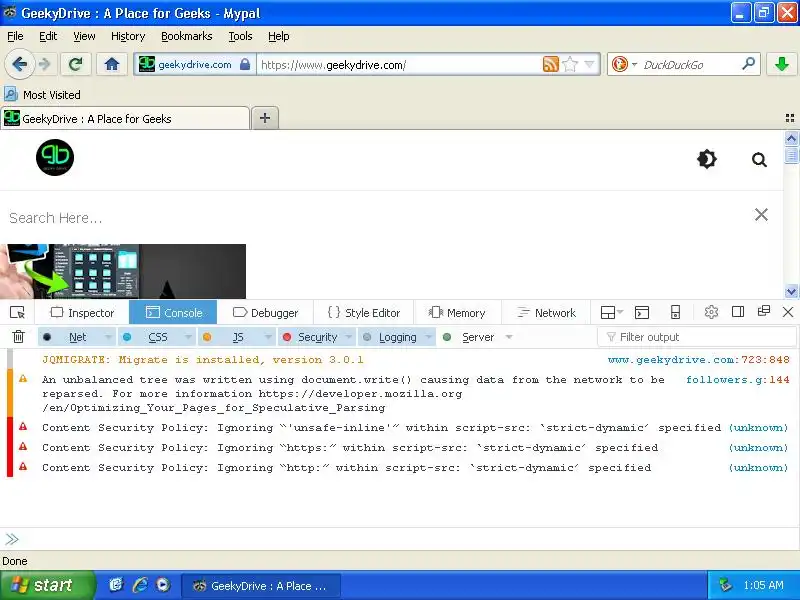Viewport: 800px width, 600px height.
Task: Click the magnifier in the DuckDuckGo search box
Action: [748, 64]
